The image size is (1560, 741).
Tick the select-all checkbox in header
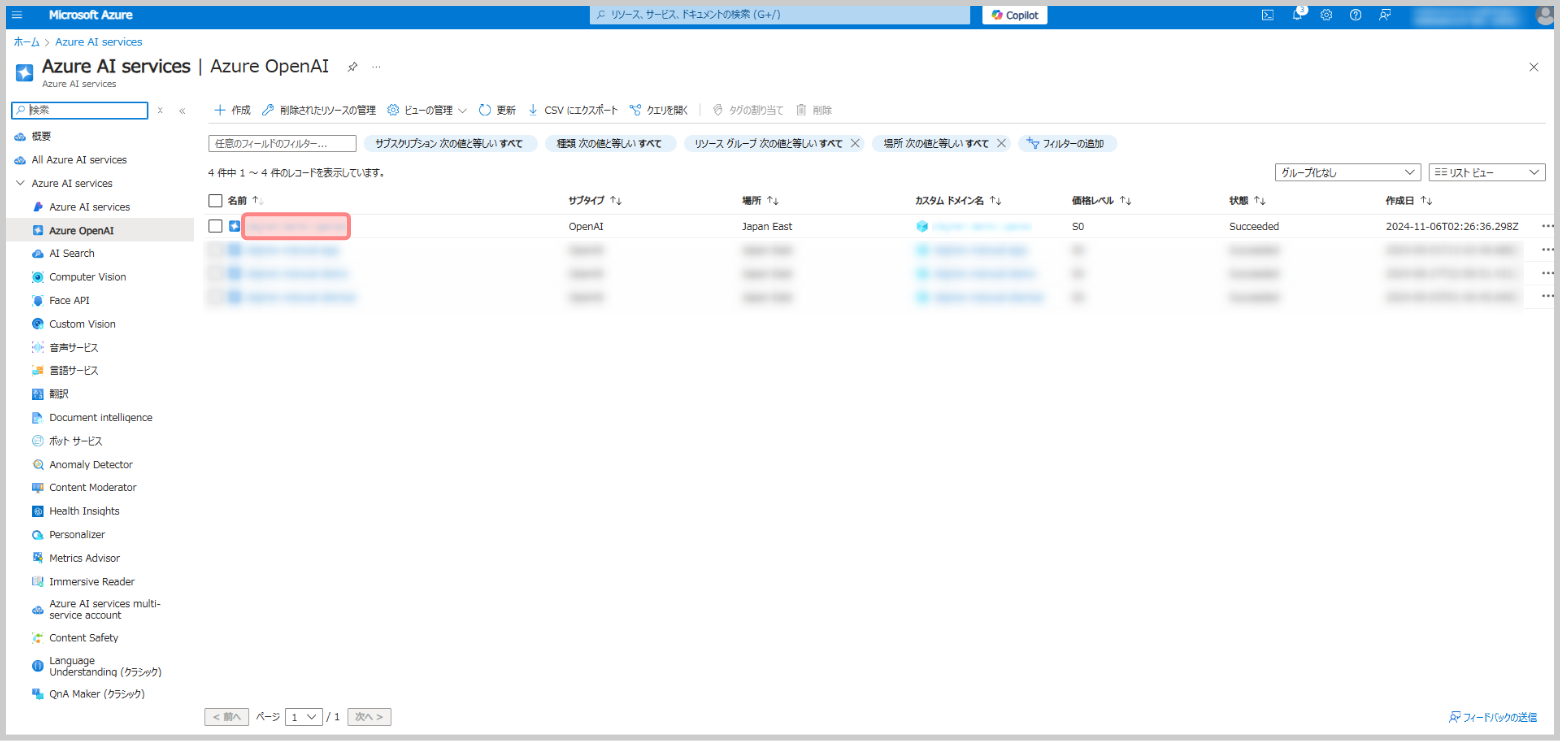(x=215, y=201)
